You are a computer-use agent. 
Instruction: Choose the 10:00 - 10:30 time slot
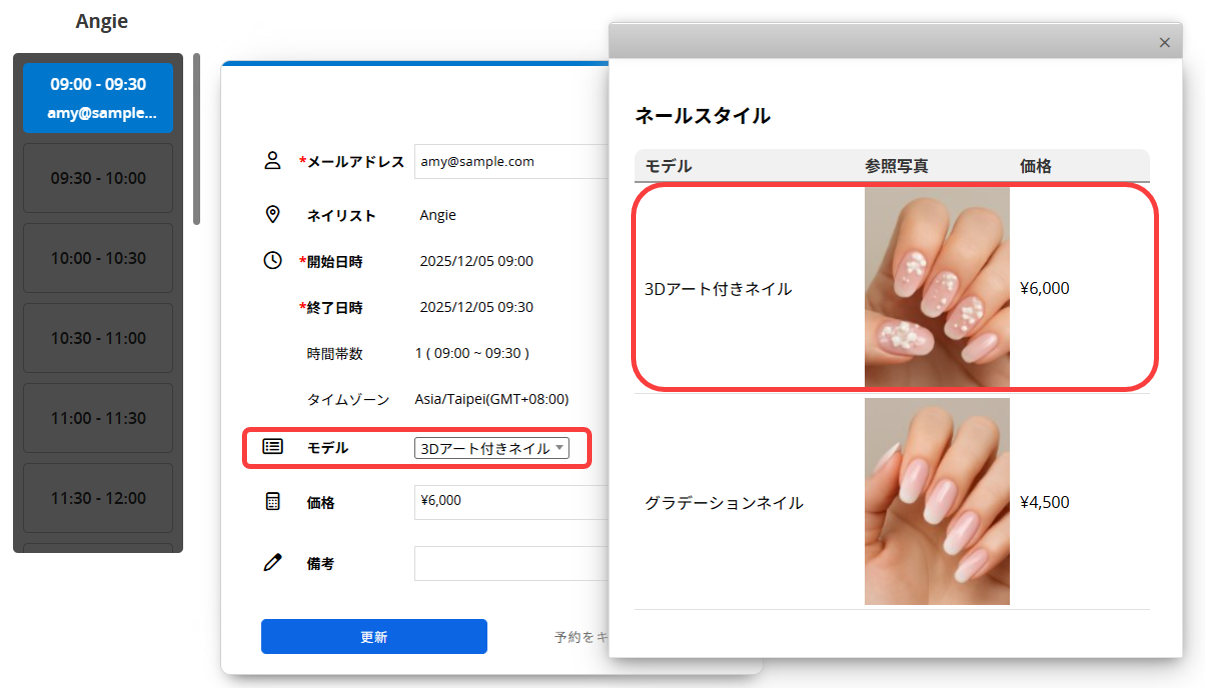(x=98, y=258)
